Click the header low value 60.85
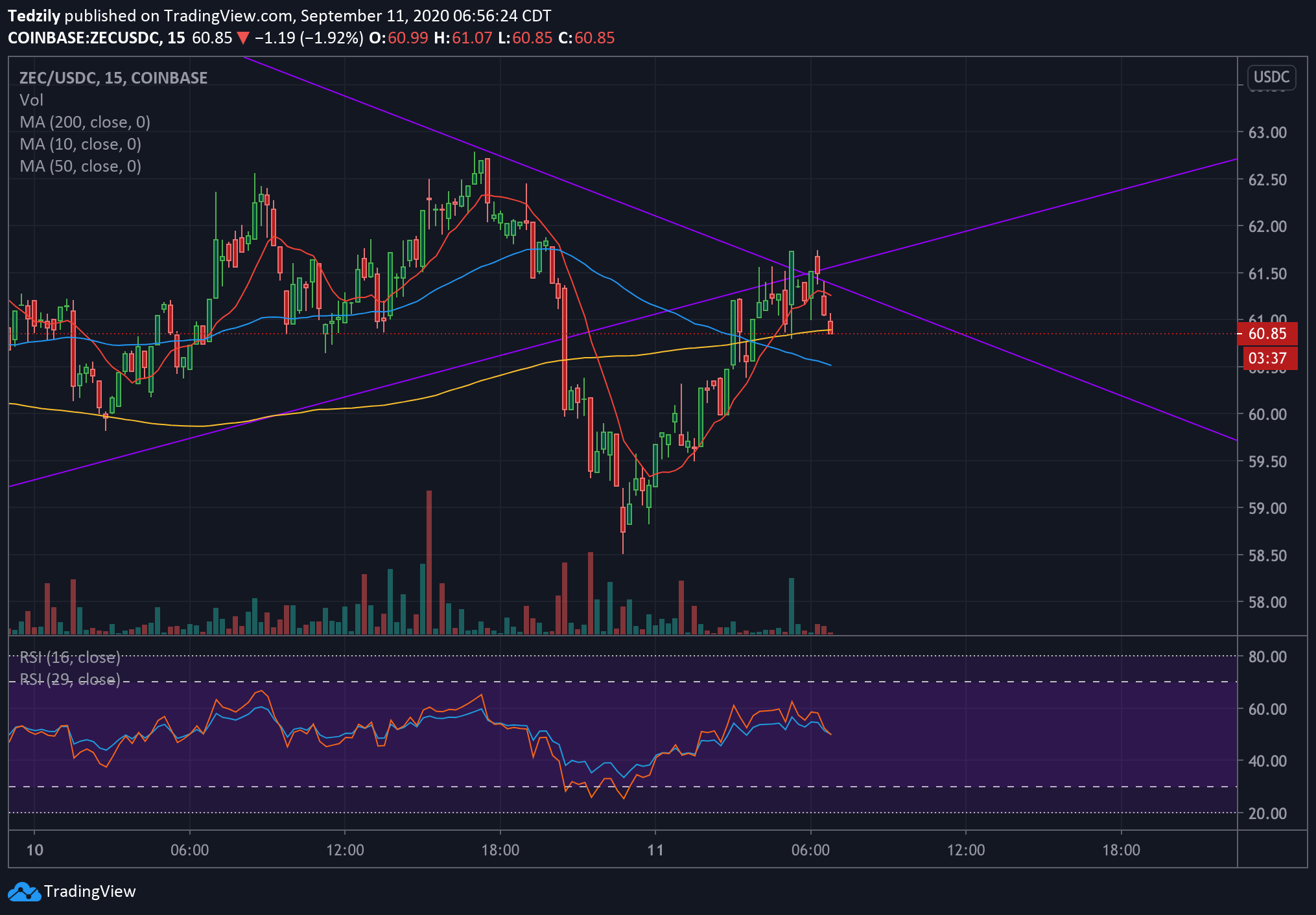Screen dimensions: 1316x915 [532, 38]
